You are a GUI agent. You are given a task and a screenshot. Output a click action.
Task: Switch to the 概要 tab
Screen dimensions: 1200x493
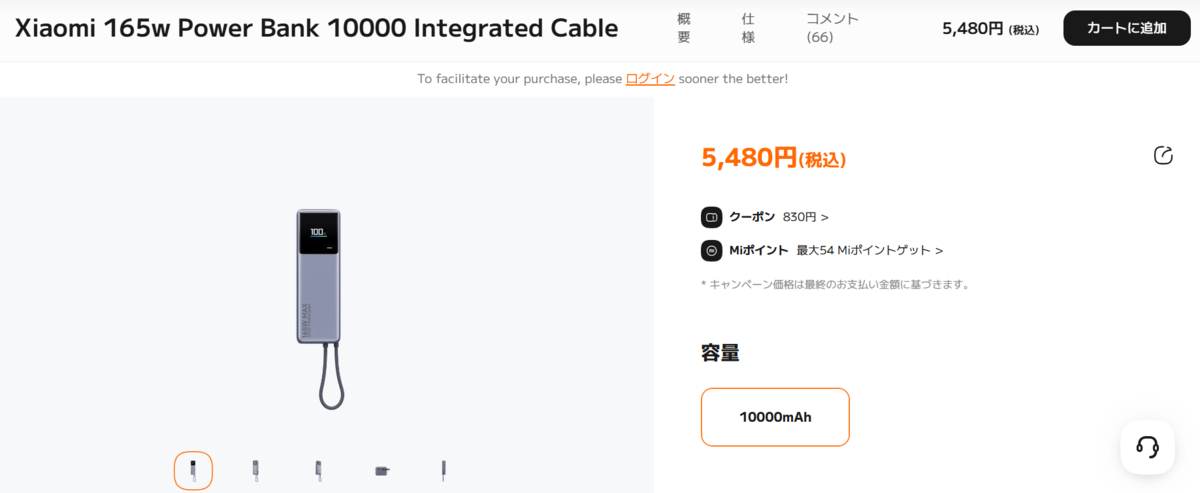(684, 28)
